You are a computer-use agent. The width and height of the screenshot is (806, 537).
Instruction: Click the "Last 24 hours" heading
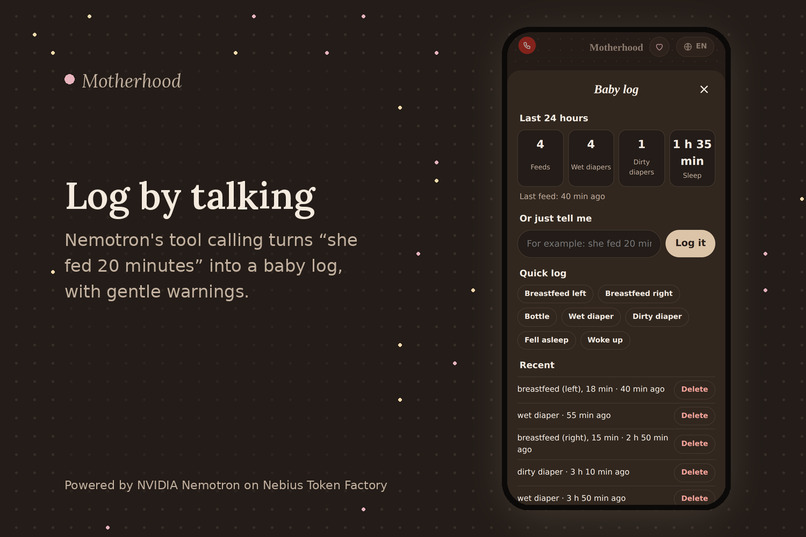pyautogui.click(x=554, y=118)
